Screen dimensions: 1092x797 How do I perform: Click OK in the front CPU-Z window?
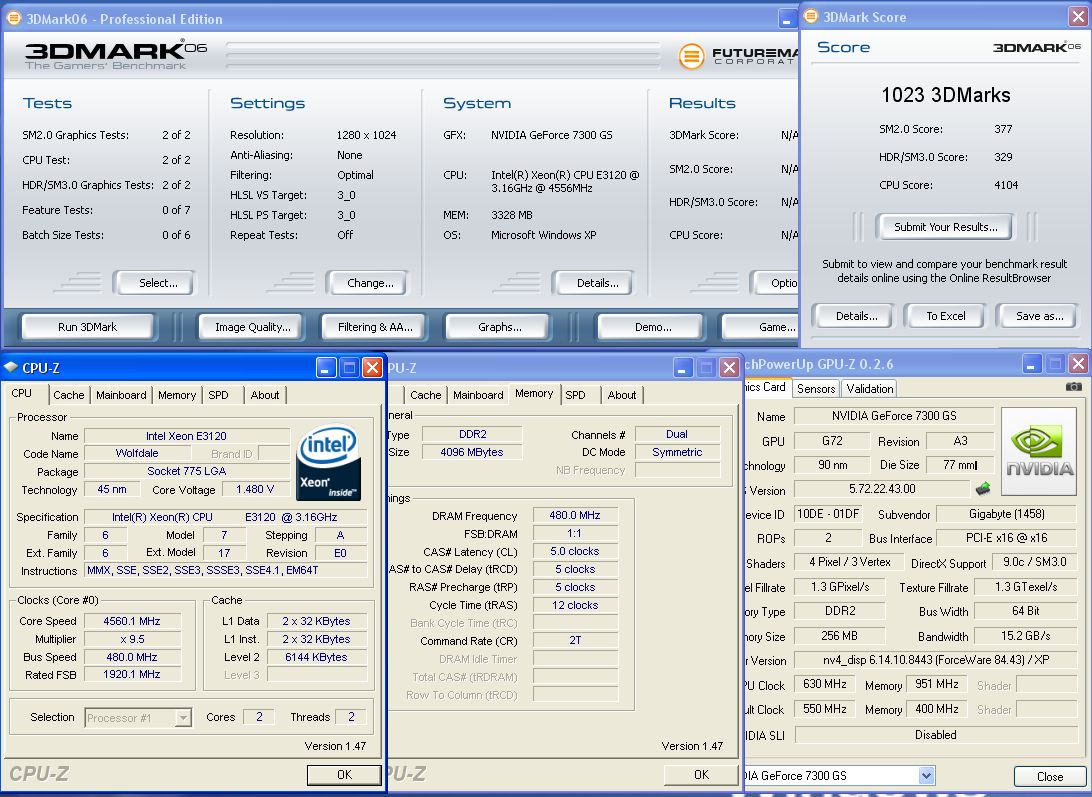(344, 775)
